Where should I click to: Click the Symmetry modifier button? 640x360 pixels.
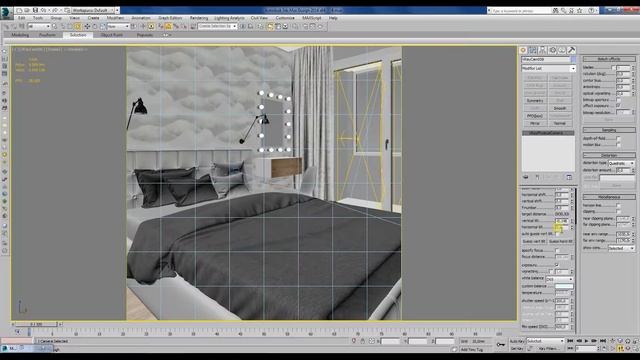(x=535, y=100)
